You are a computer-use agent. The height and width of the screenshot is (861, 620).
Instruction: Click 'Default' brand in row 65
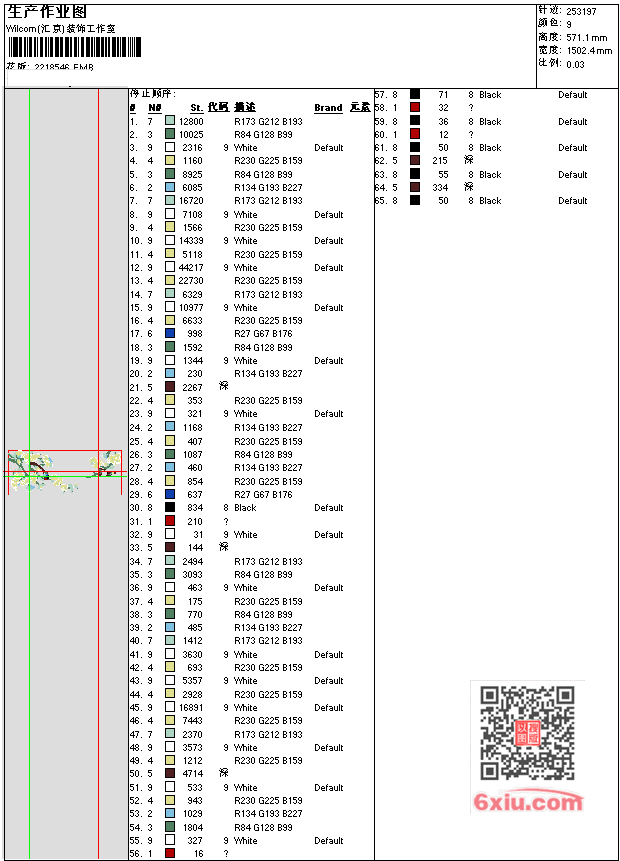tap(573, 200)
